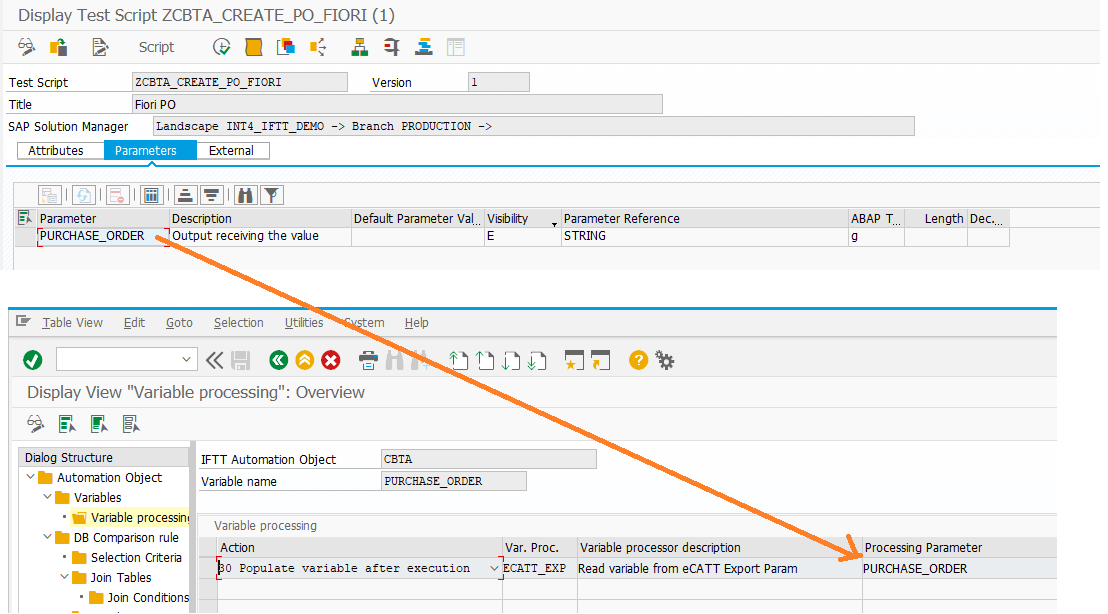
Task: Open the Utilities menu
Action: 304,323
